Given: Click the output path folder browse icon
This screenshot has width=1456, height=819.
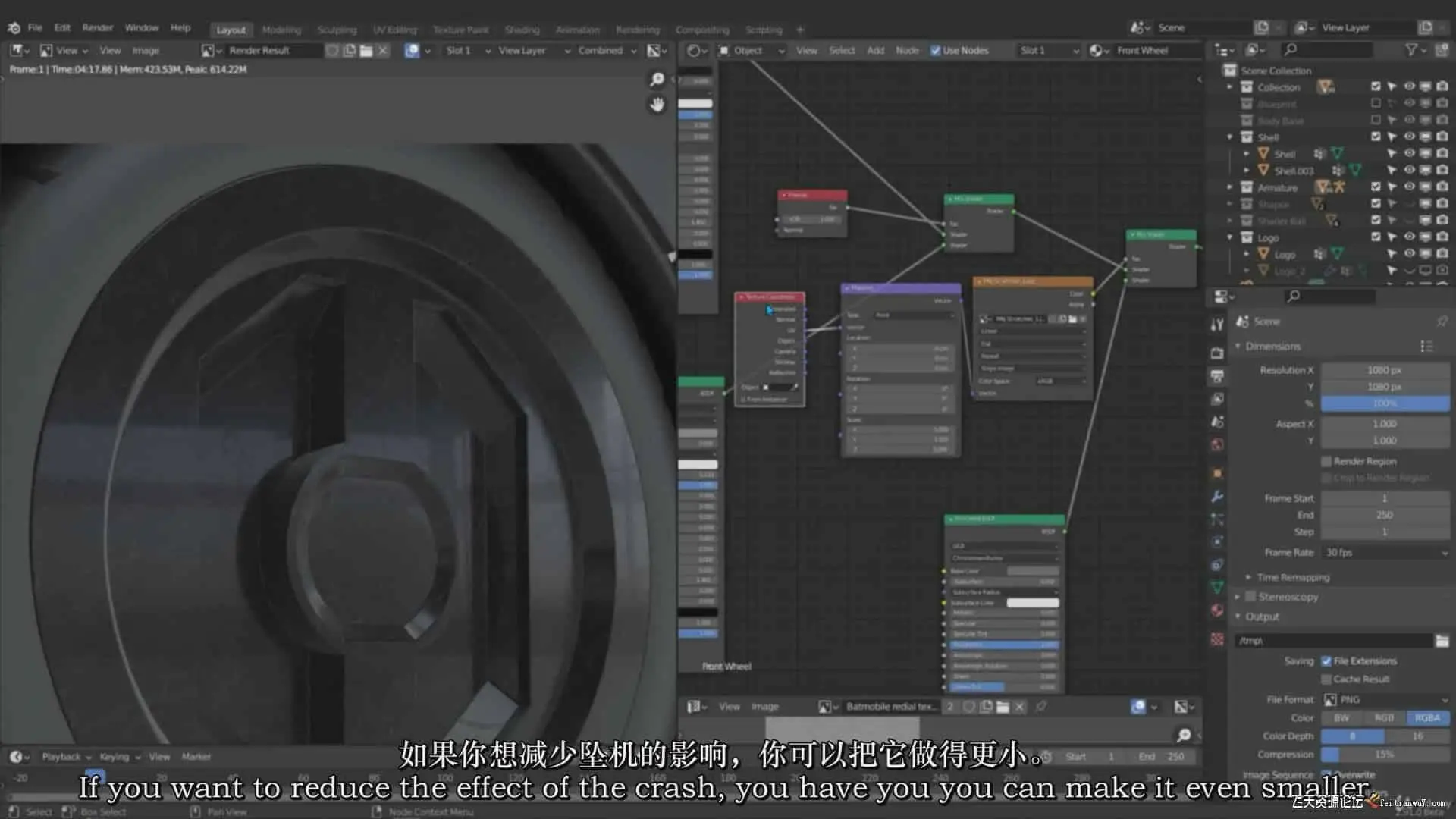Looking at the screenshot, I should pos(1442,641).
